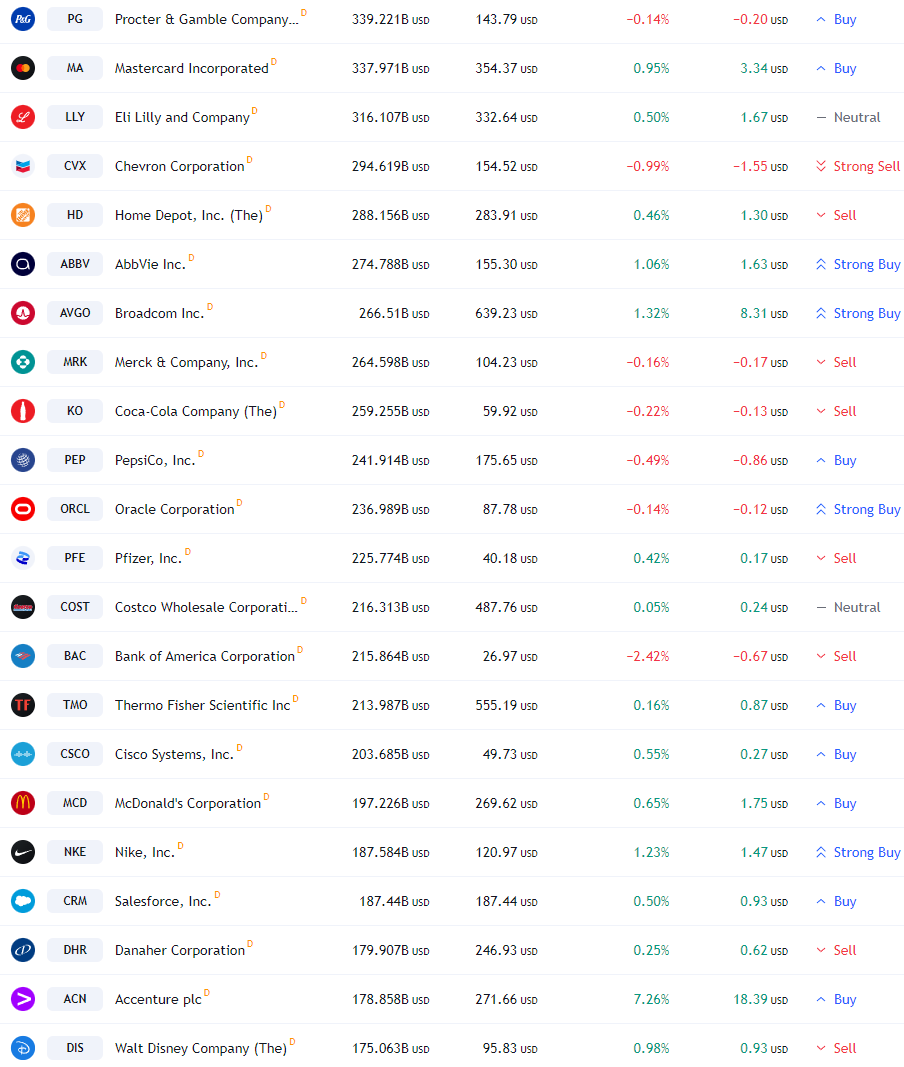Open Mastercard Incorporated company name

coord(191,69)
